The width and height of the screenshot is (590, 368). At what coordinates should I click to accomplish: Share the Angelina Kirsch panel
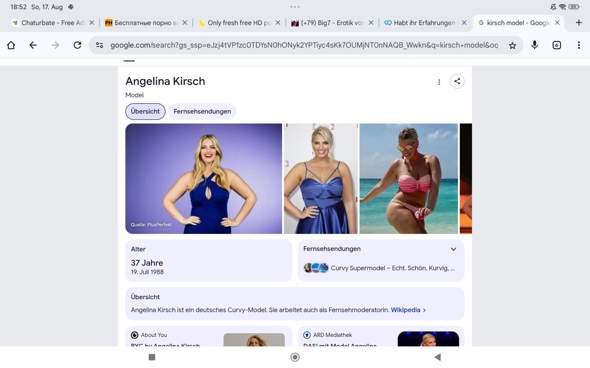point(457,81)
